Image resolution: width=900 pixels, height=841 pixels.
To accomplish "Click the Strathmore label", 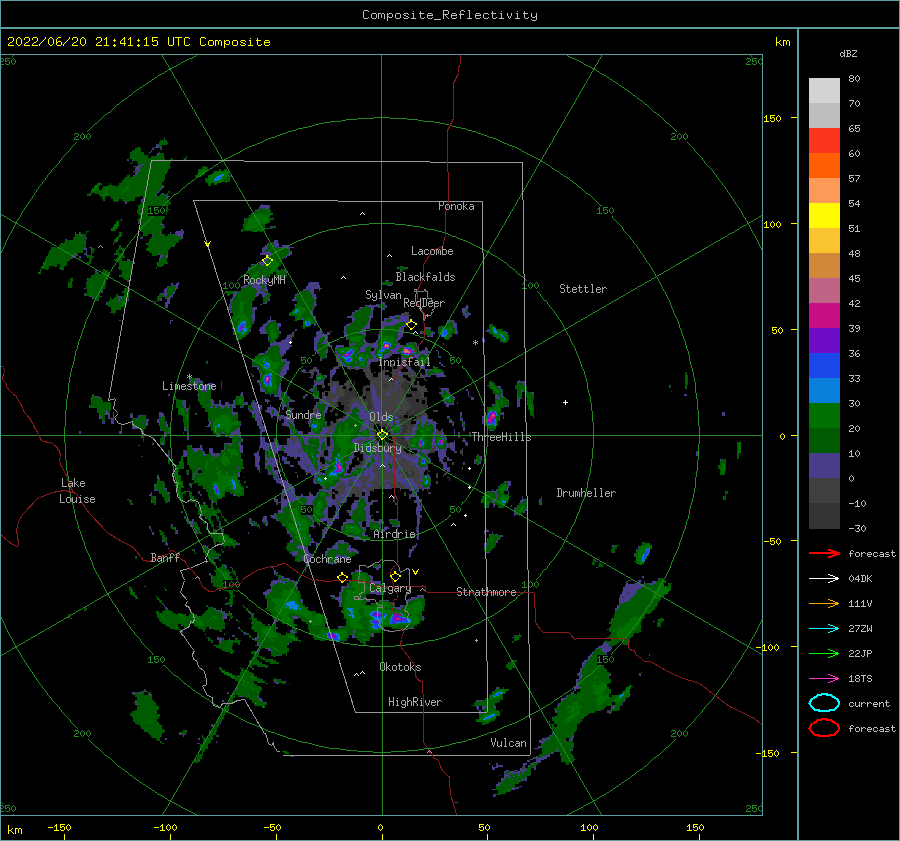I will [486, 592].
